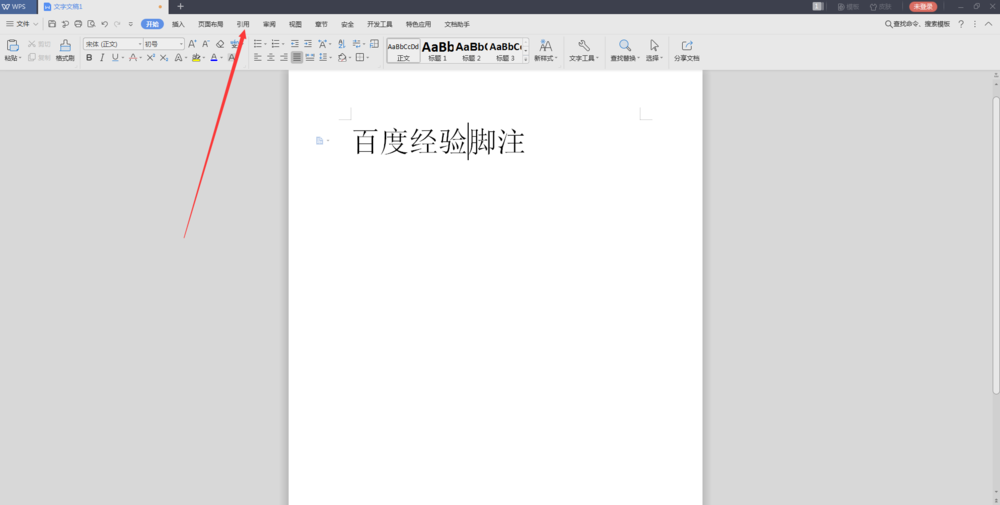Viewport: 1000px width, 505px height.
Task: Click the Decrease Indent icon
Action: [295, 44]
